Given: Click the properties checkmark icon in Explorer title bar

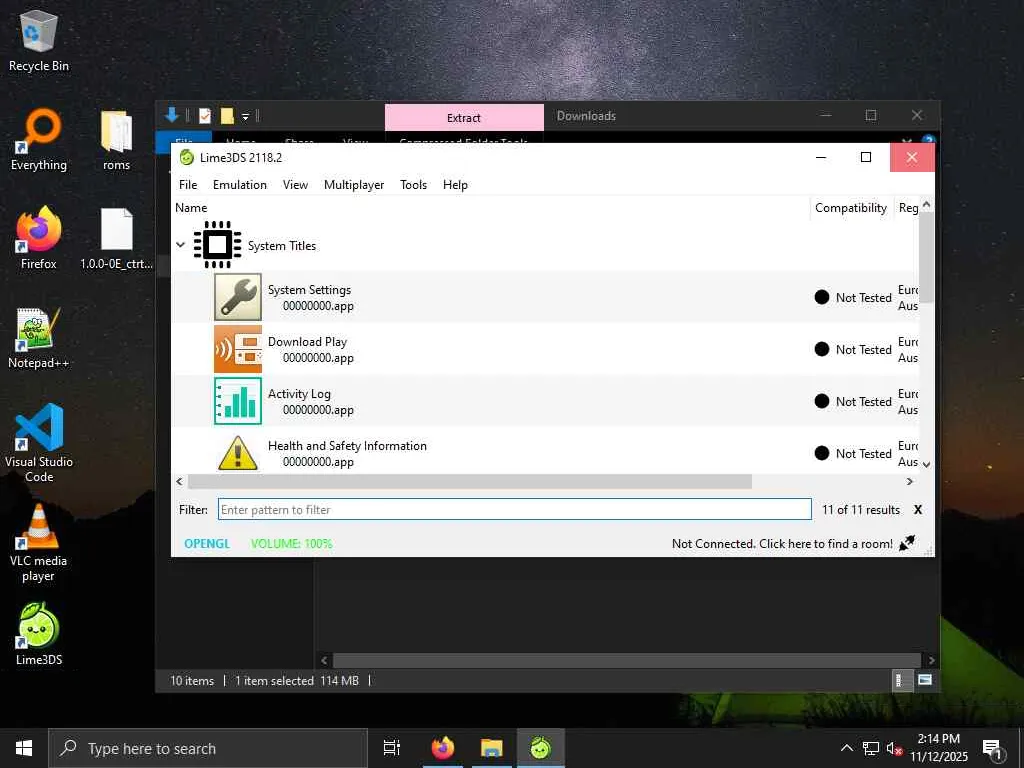Looking at the screenshot, I should point(205,116).
